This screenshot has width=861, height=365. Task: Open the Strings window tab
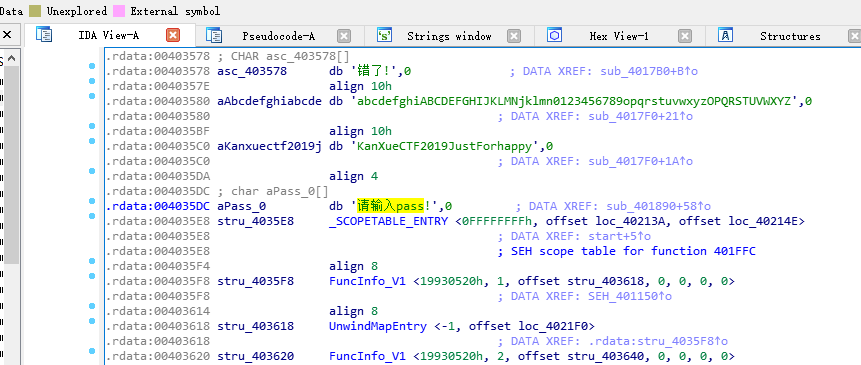pos(449,36)
